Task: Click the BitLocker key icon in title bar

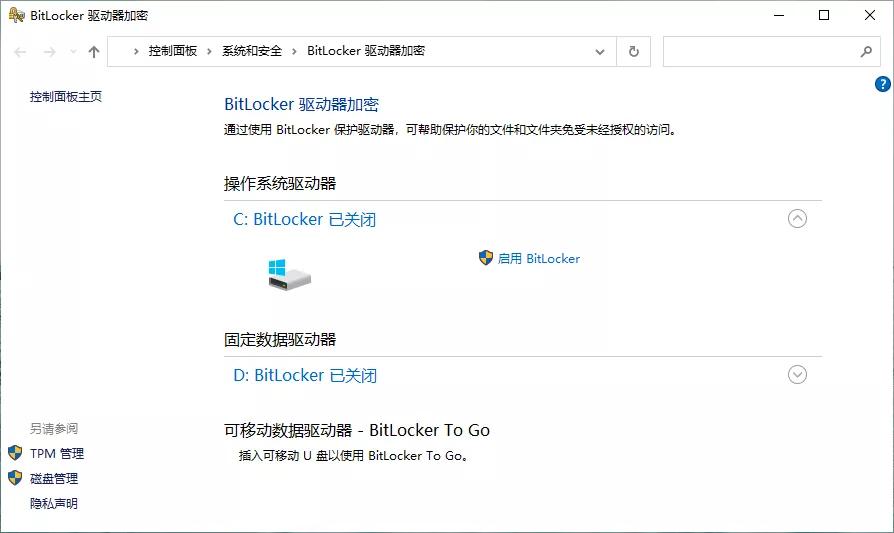Action: (x=16, y=15)
